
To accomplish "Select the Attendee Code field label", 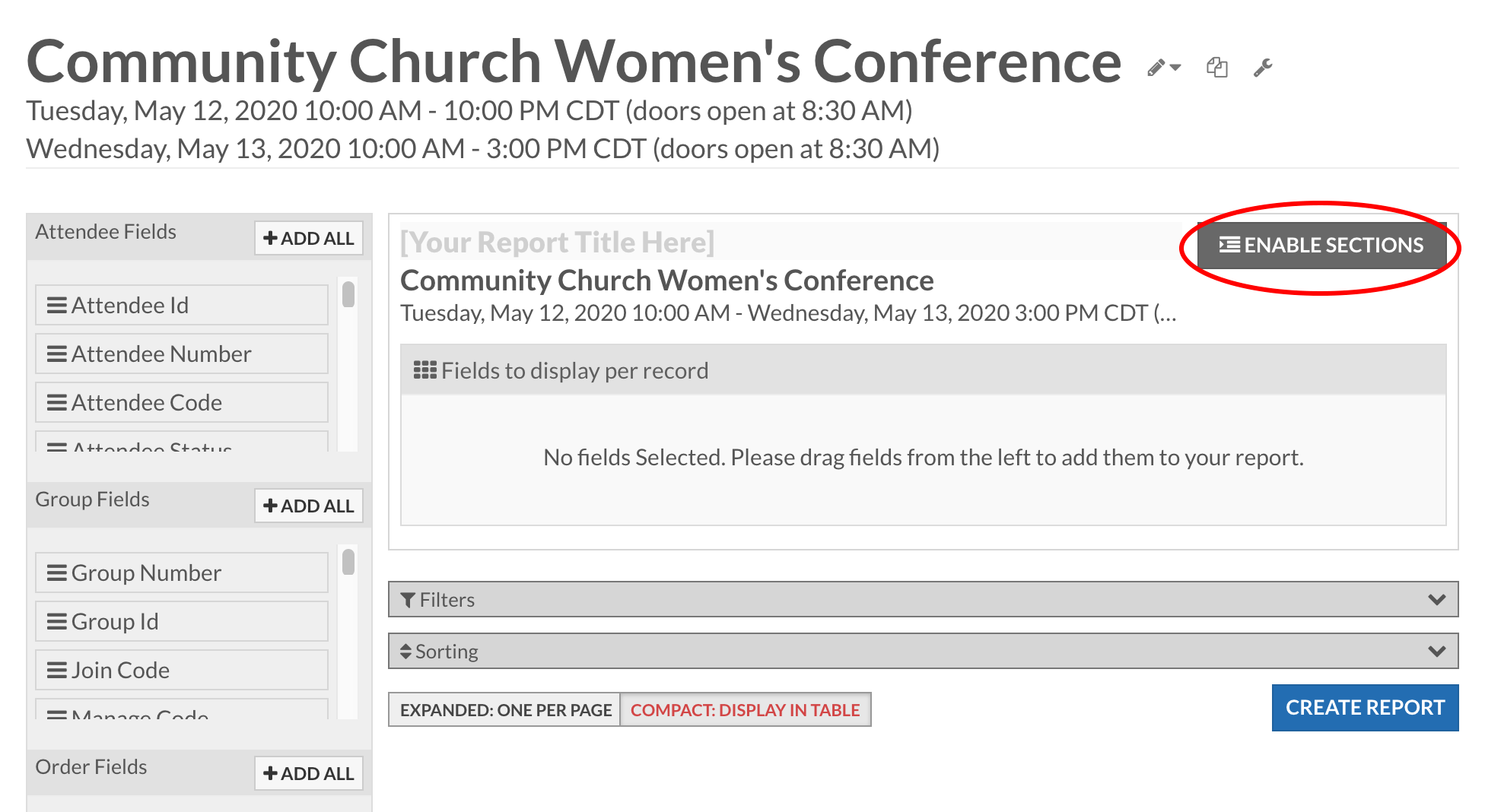I will 147,402.
